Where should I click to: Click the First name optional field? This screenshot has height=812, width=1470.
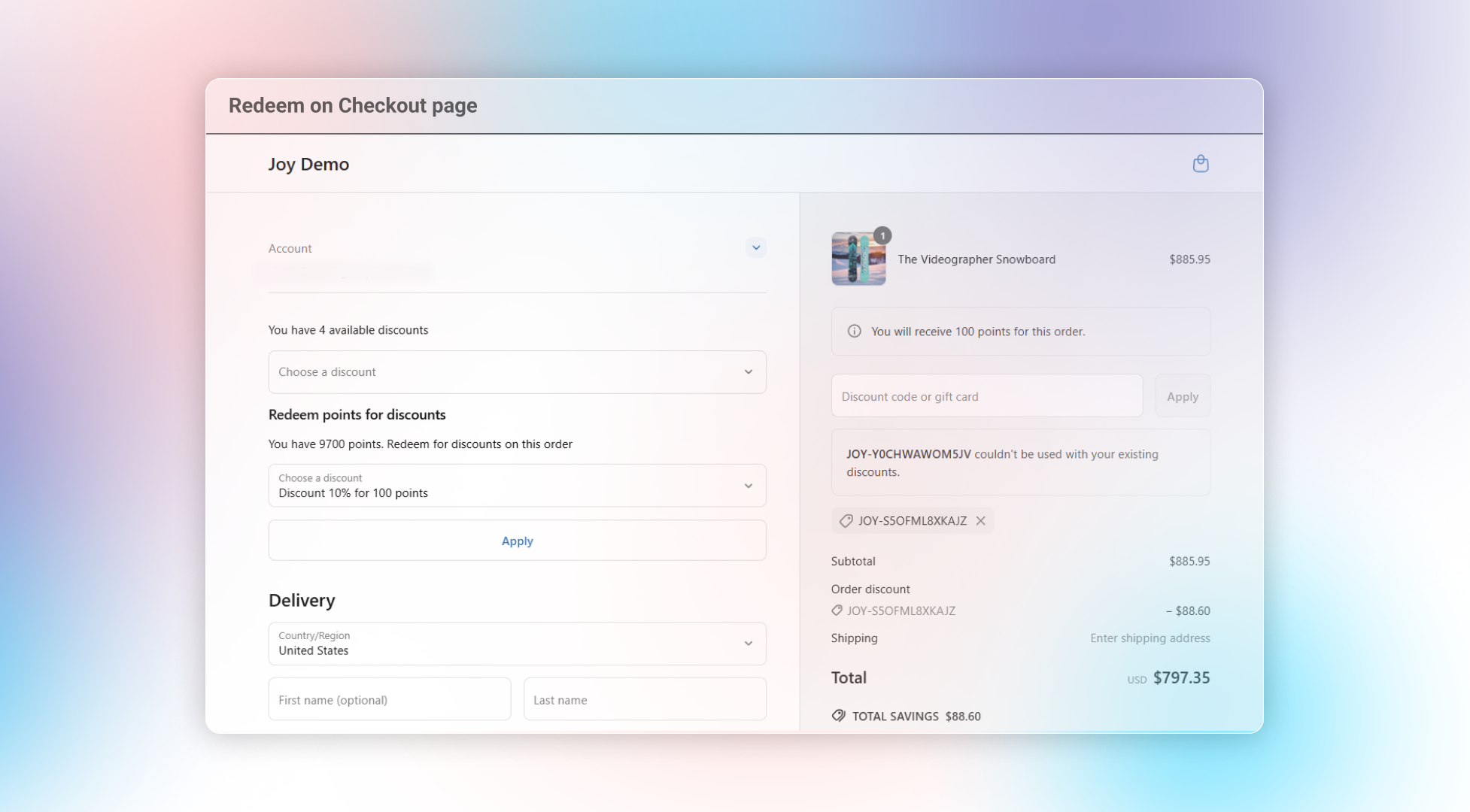[x=389, y=699]
